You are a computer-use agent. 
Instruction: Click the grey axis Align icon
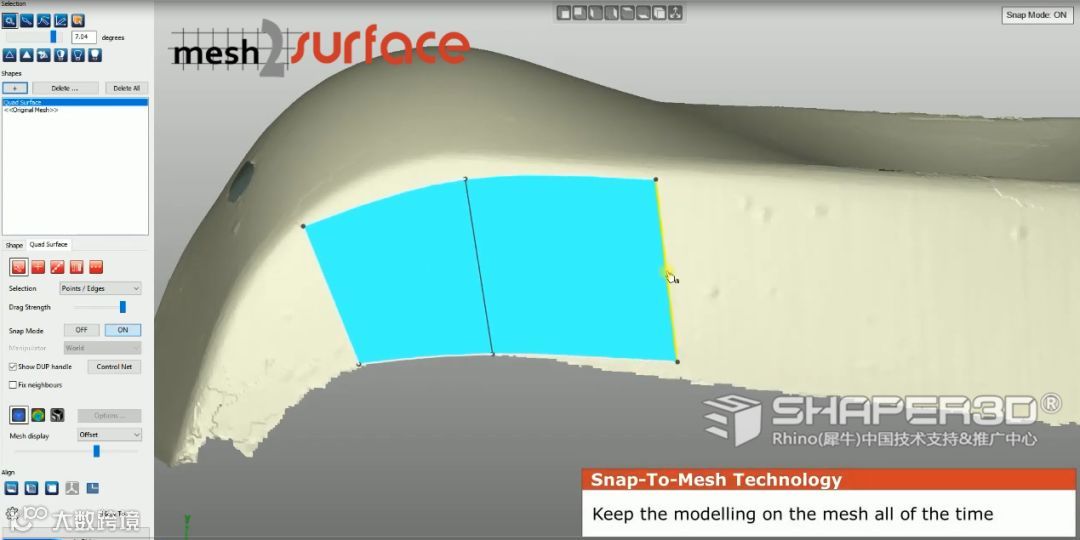(x=72, y=488)
